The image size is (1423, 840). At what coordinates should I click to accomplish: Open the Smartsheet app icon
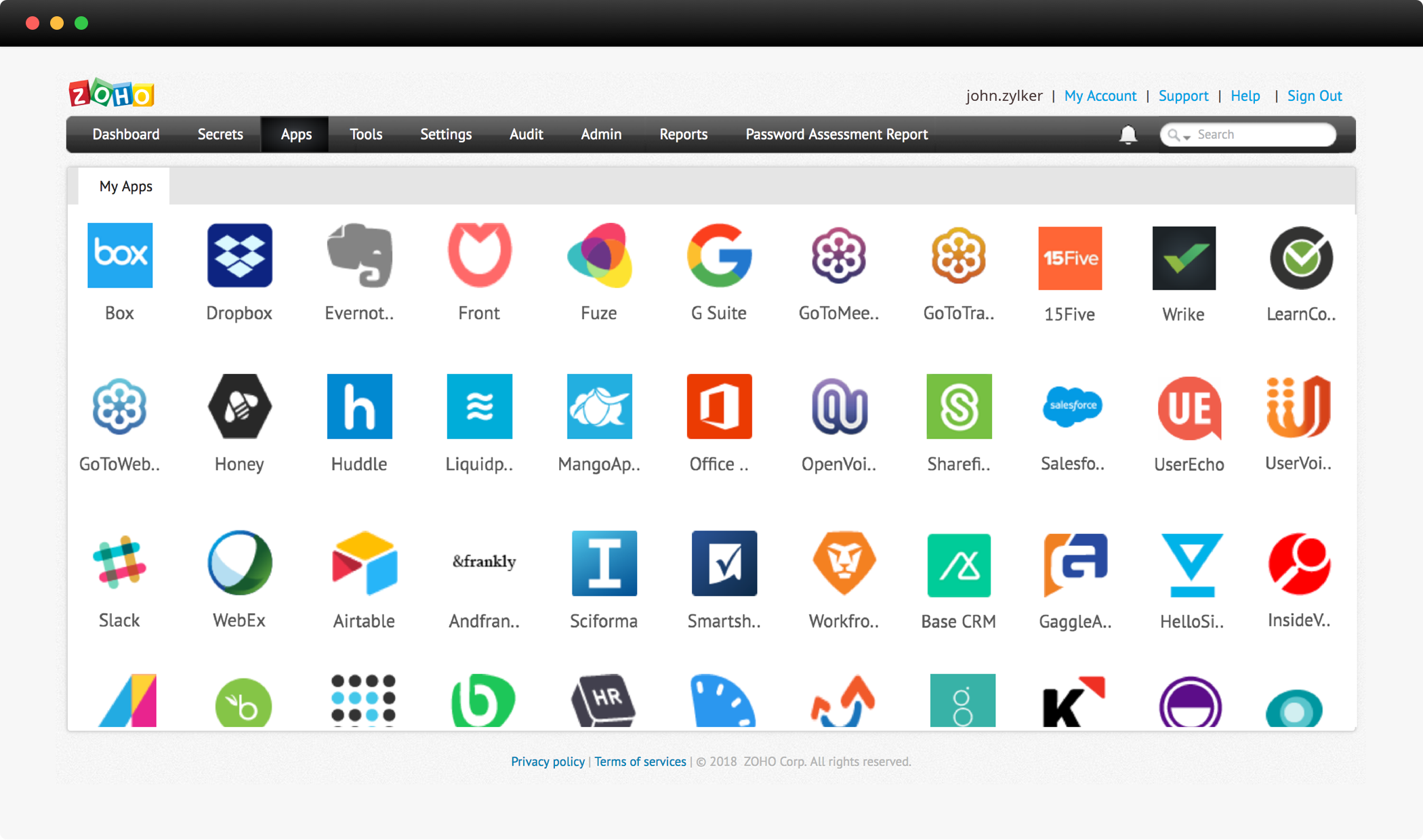(724, 564)
